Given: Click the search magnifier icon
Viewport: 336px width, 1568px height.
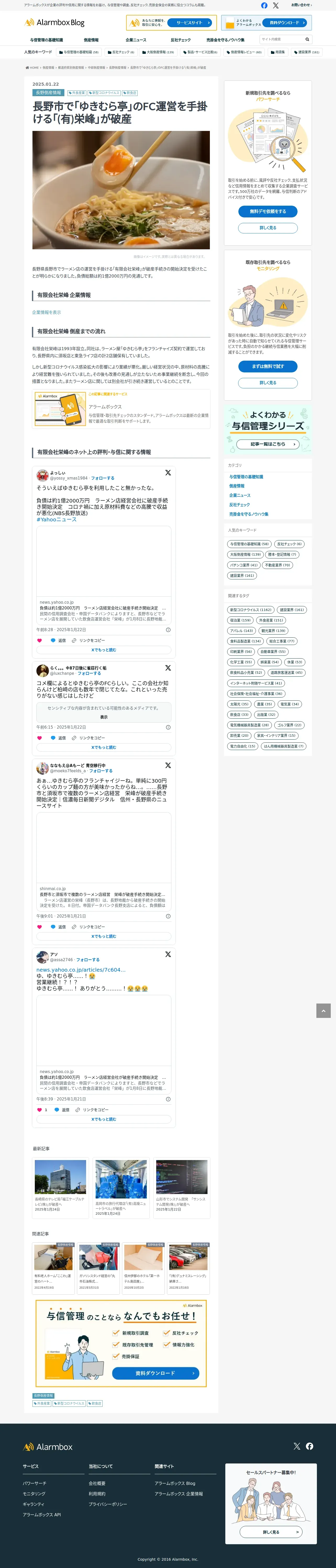Looking at the screenshot, I should pos(307,39).
